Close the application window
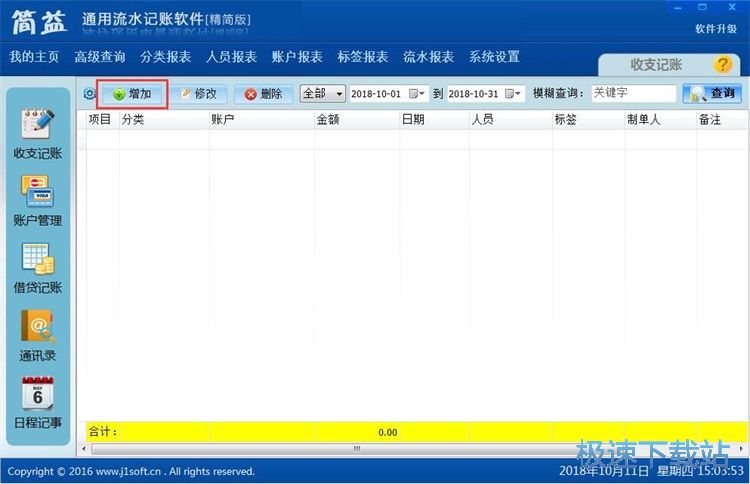The width and height of the screenshot is (750, 484). point(732,7)
